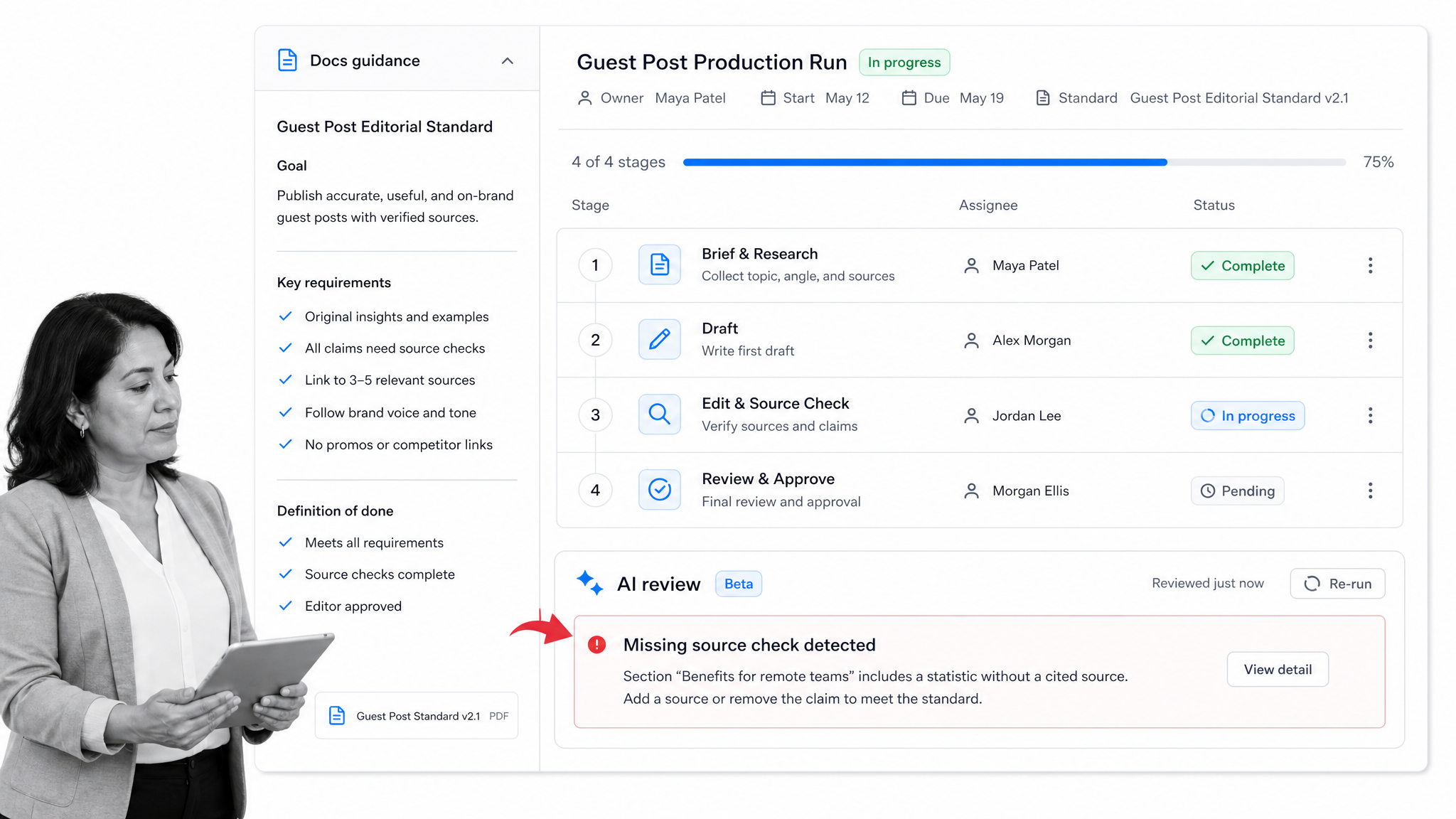Click the PDF file icon in attachment card

[x=337, y=716]
